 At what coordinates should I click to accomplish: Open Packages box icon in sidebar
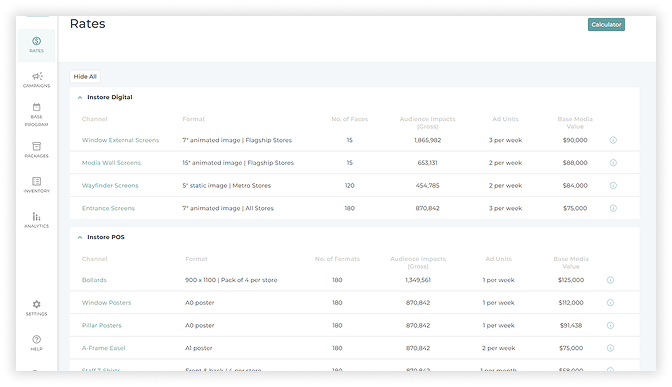point(36,146)
